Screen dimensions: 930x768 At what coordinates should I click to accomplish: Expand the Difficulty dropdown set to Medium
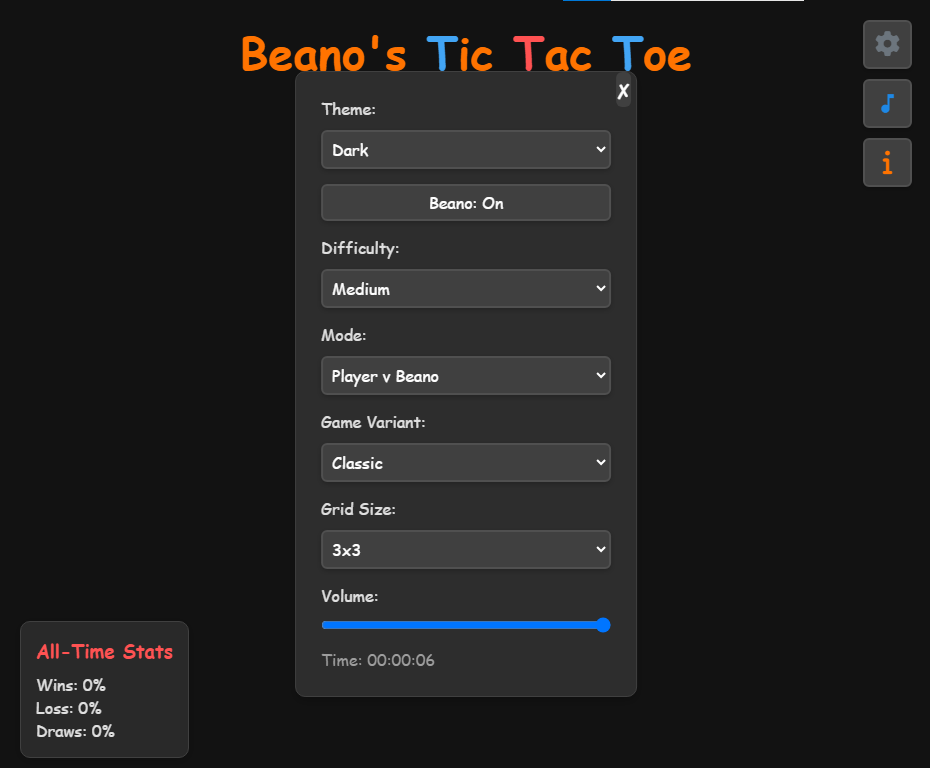(466, 289)
